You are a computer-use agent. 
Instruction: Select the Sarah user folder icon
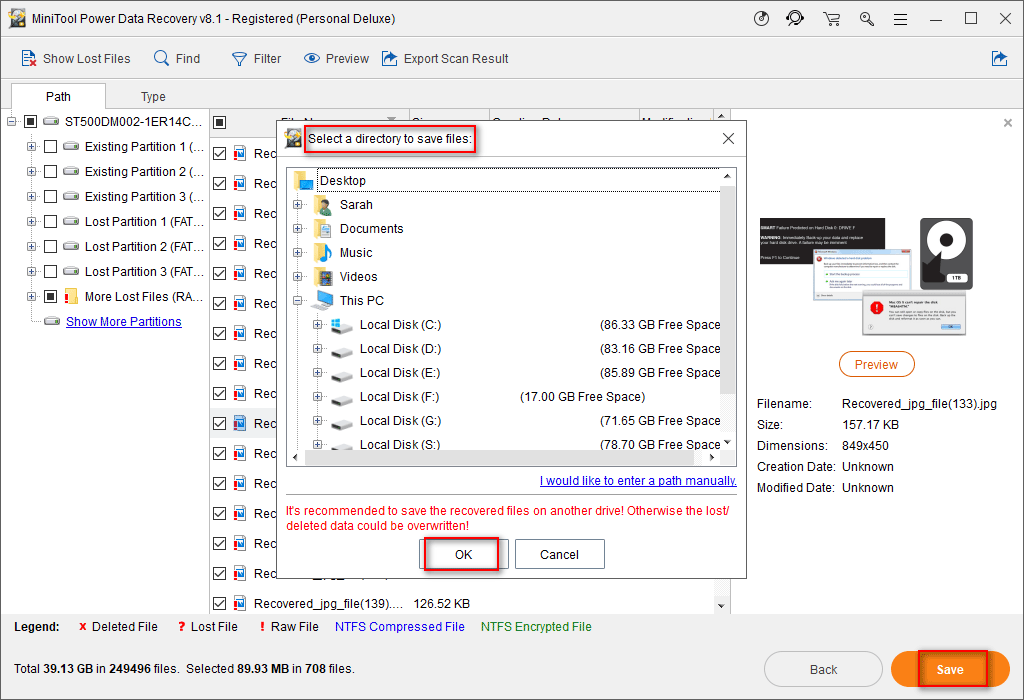pos(323,205)
